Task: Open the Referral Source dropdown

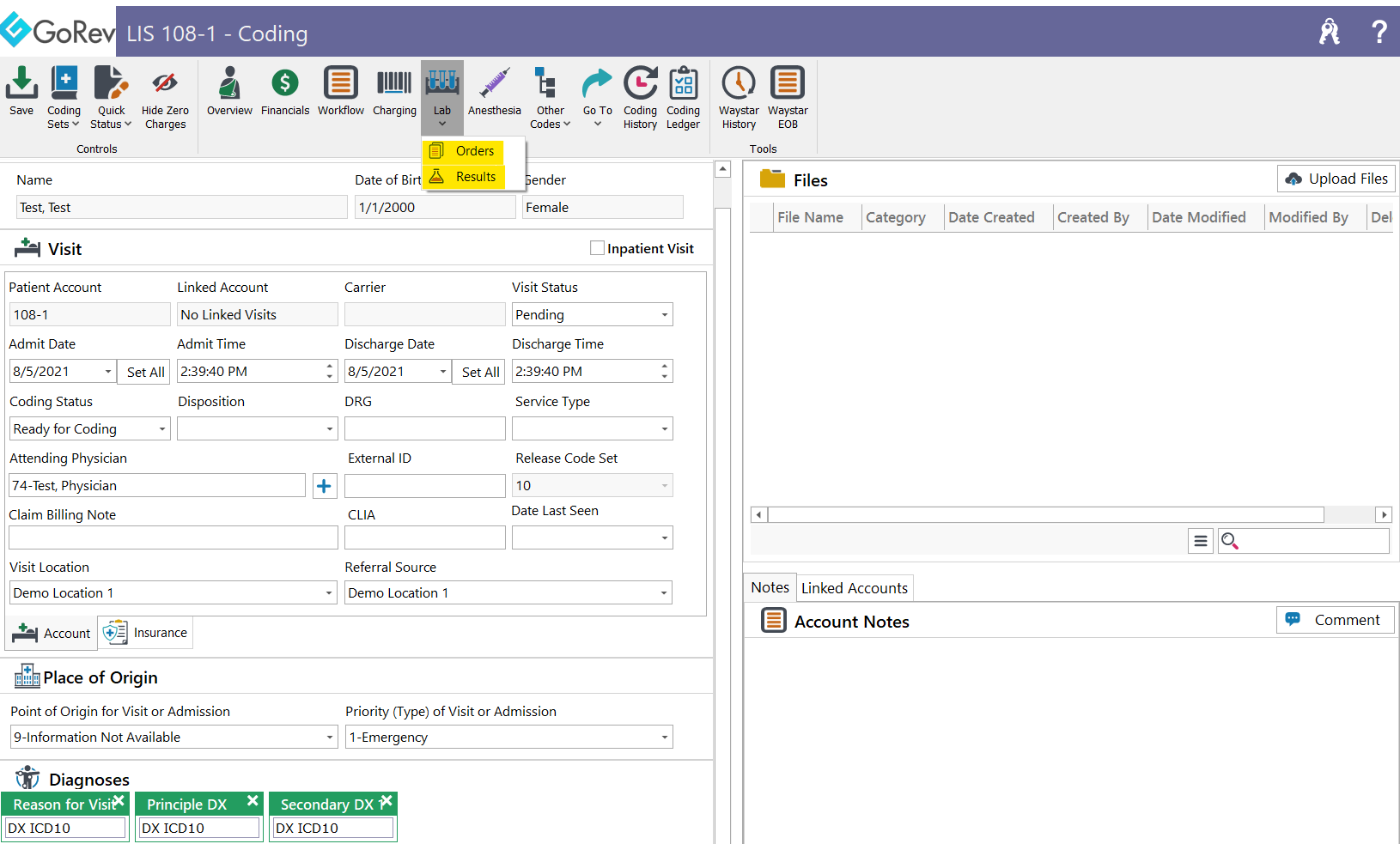Action: click(x=665, y=593)
